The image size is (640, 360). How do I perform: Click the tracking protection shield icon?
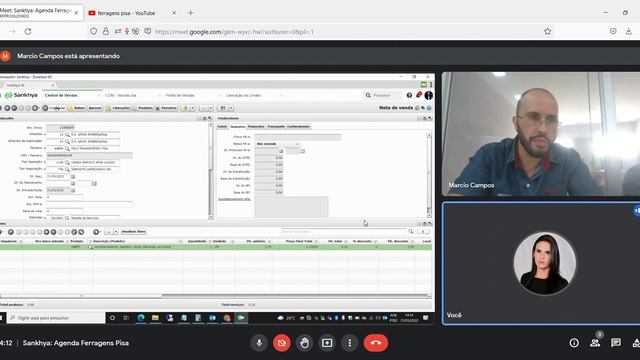click(93, 31)
